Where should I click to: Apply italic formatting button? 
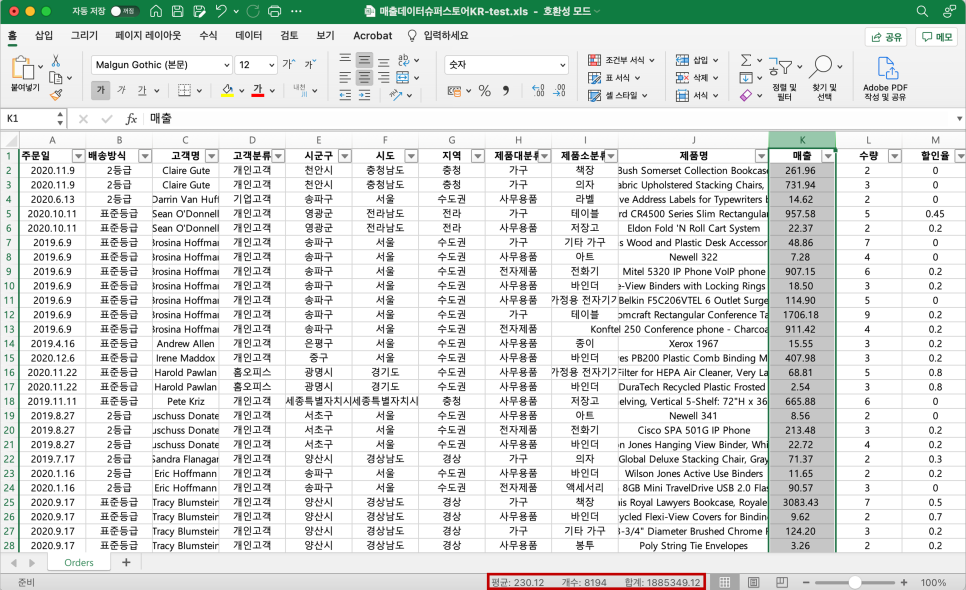pos(121,90)
